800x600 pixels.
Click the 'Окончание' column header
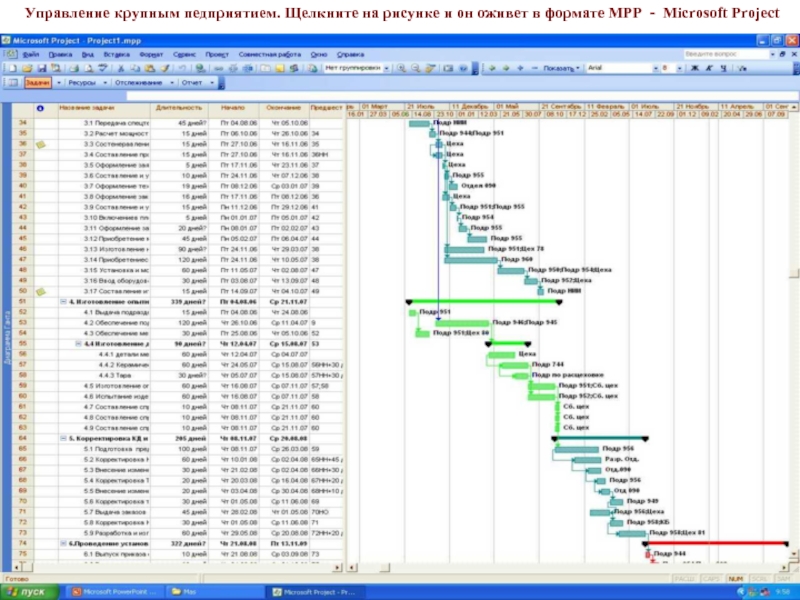284,108
